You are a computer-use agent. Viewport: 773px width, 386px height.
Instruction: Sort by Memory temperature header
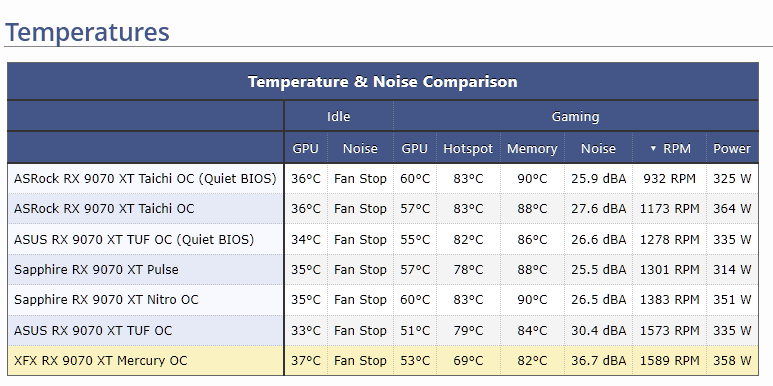532,148
